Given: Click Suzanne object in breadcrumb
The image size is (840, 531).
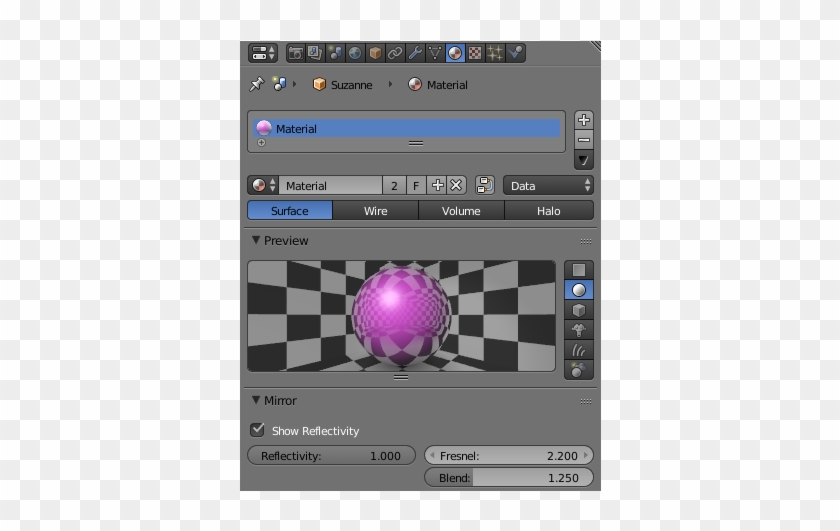Looking at the screenshot, I should click(x=342, y=85).
